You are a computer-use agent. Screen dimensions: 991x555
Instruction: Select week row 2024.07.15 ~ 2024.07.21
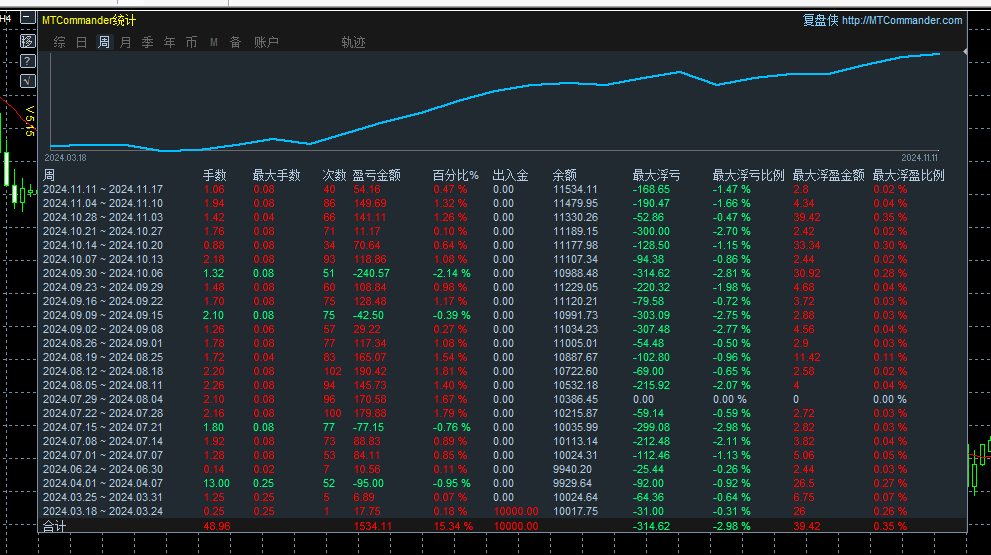tap(502, 427)
